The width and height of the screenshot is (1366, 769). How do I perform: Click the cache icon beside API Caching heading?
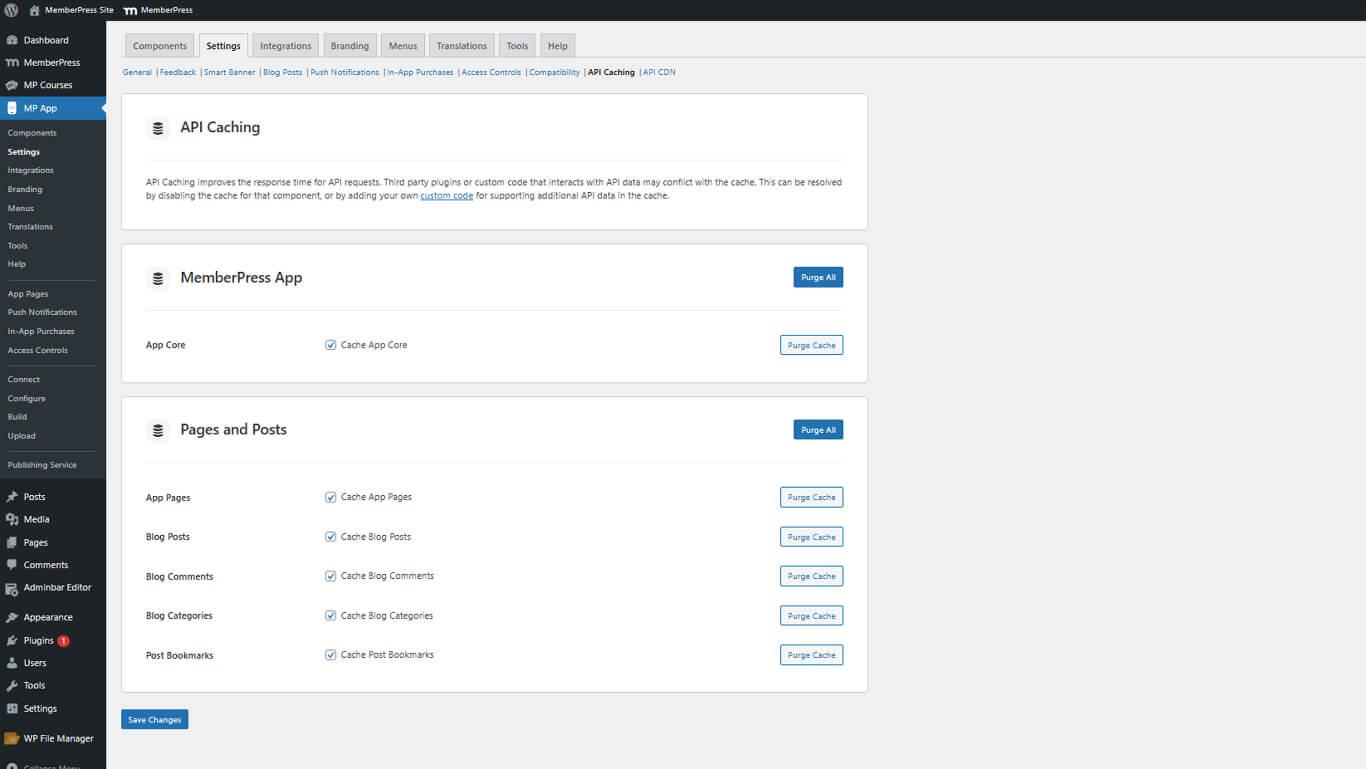(157, 128)
